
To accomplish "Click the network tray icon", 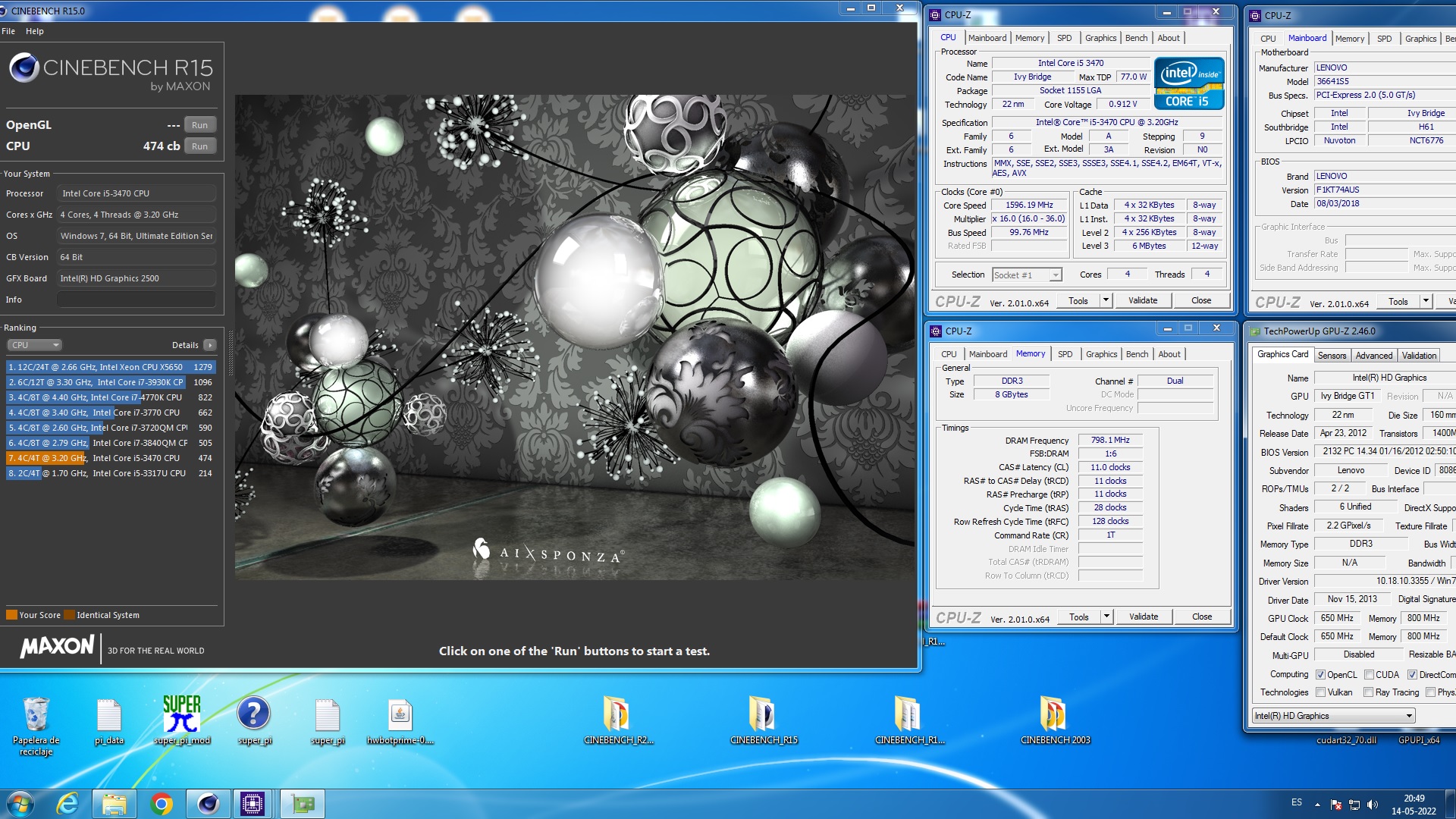I will pos(1354,805).
